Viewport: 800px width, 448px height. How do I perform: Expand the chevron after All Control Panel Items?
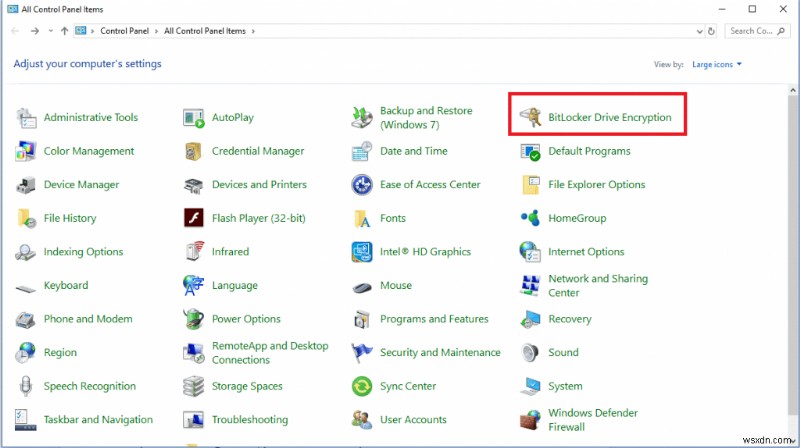click(253, 31)
